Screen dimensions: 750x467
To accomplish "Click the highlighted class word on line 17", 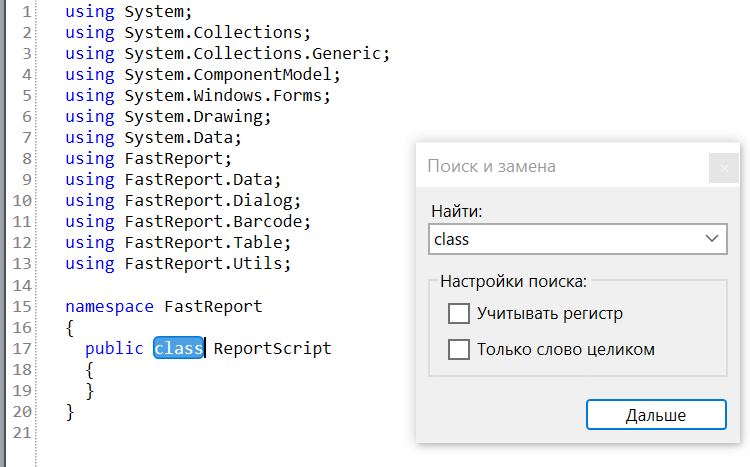I will [178, 348].
